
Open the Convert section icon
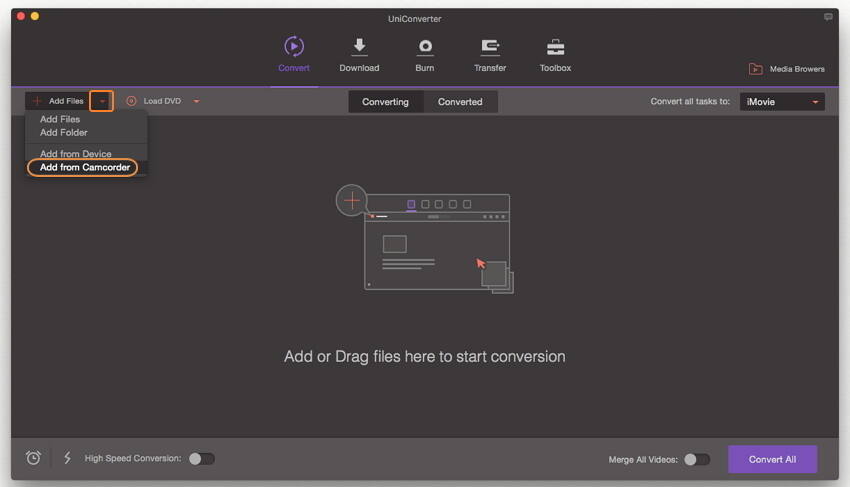click(x=294, y=47)
